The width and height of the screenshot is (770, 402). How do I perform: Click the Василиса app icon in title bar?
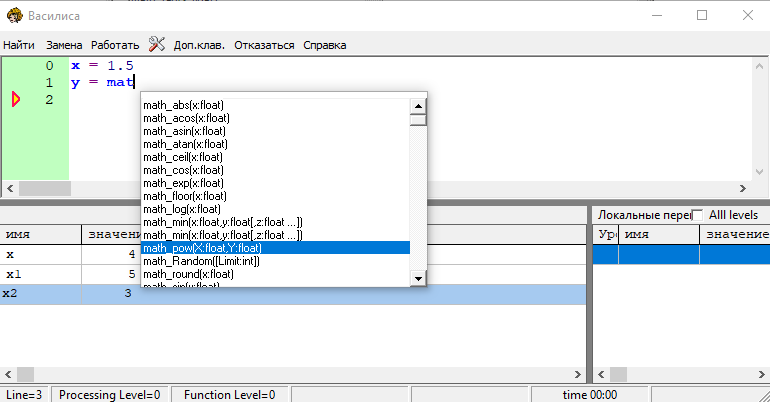tap(14, 15)
